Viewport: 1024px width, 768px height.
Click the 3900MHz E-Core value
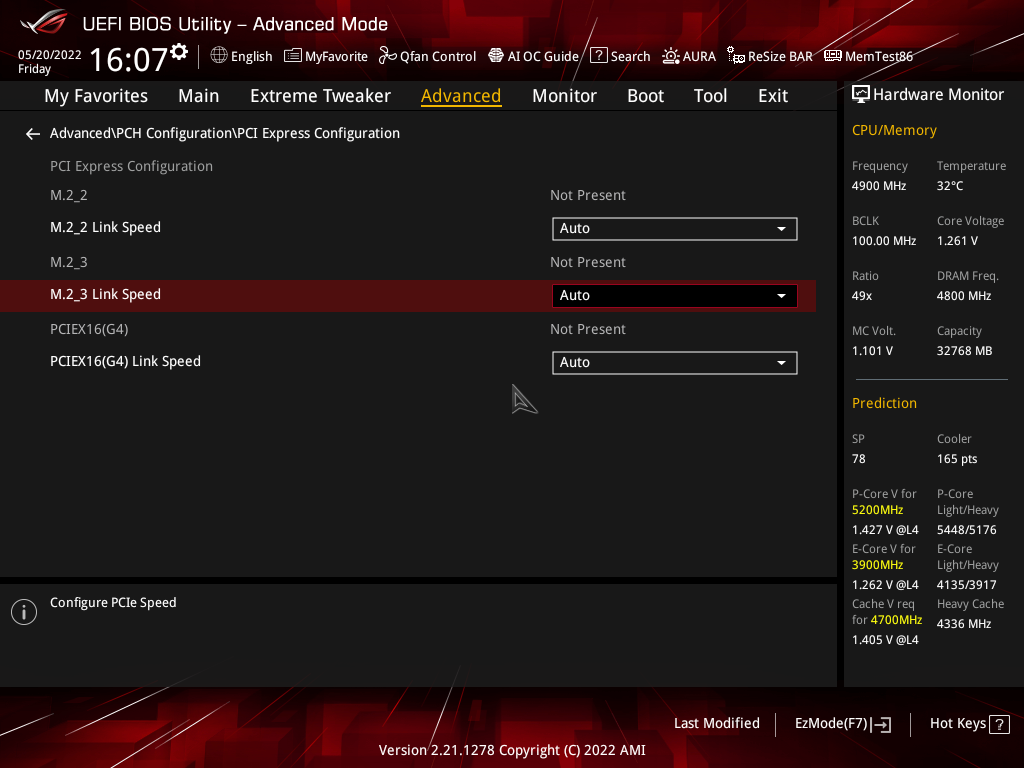(x=877, y=565)
